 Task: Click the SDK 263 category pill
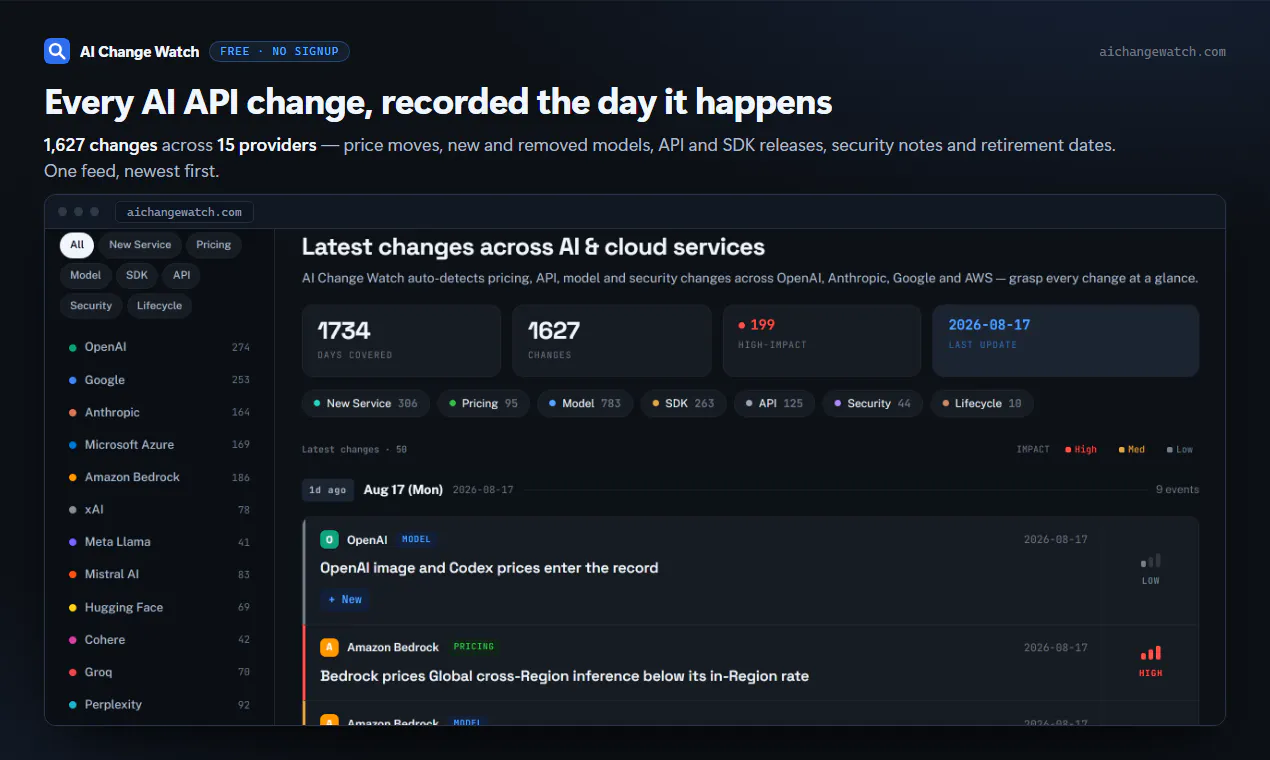click(x=684, y=403)
